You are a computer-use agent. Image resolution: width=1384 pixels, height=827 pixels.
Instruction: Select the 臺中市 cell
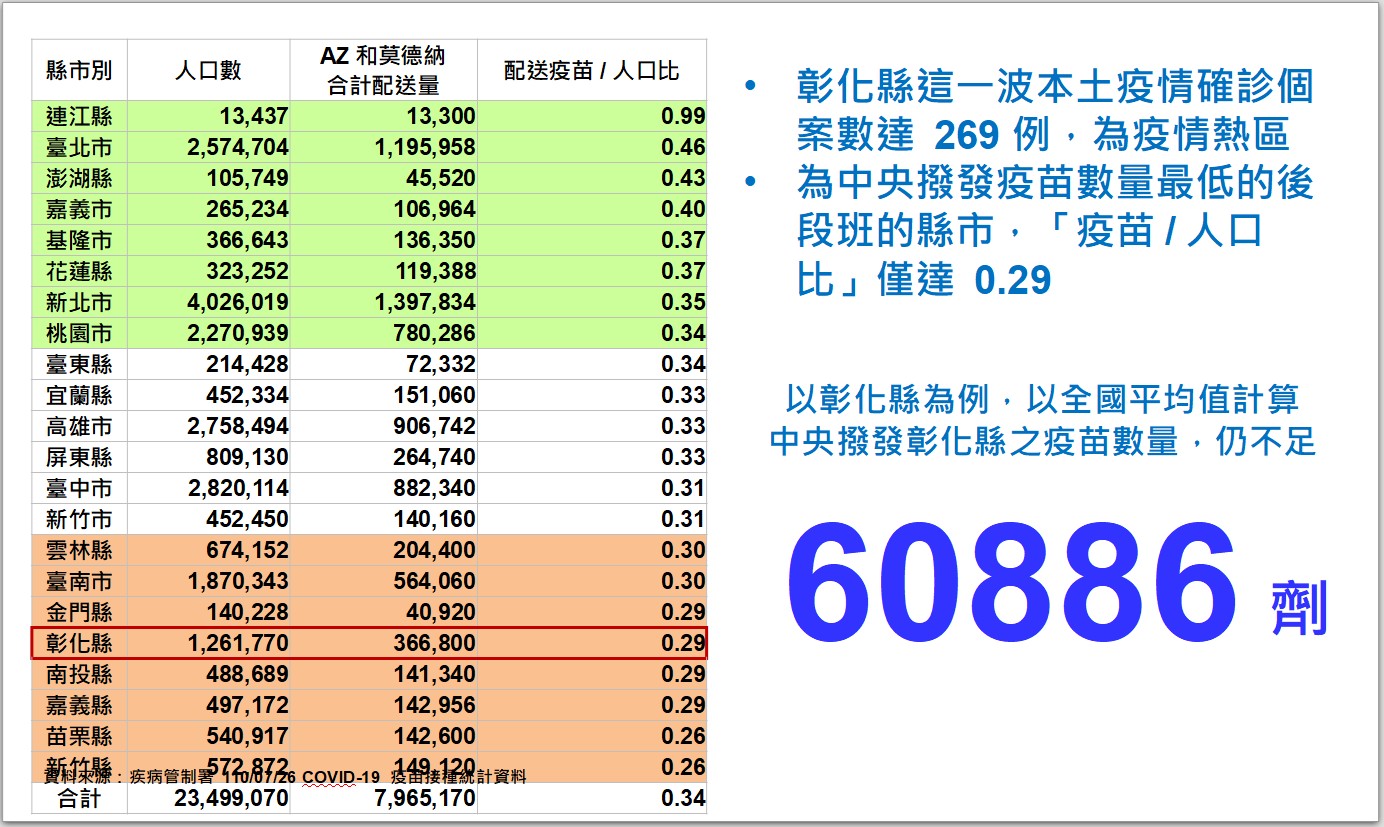[79, 488]
